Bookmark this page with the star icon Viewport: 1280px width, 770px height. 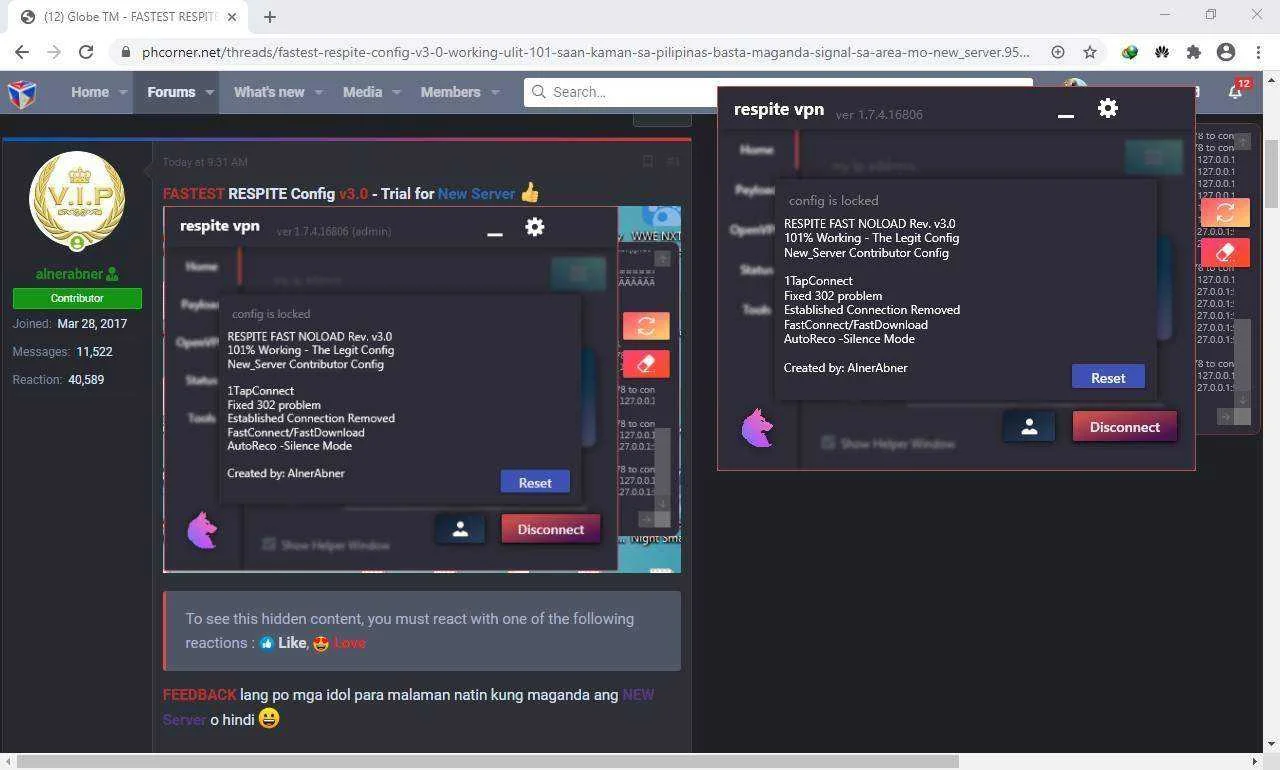(1090, 52)
